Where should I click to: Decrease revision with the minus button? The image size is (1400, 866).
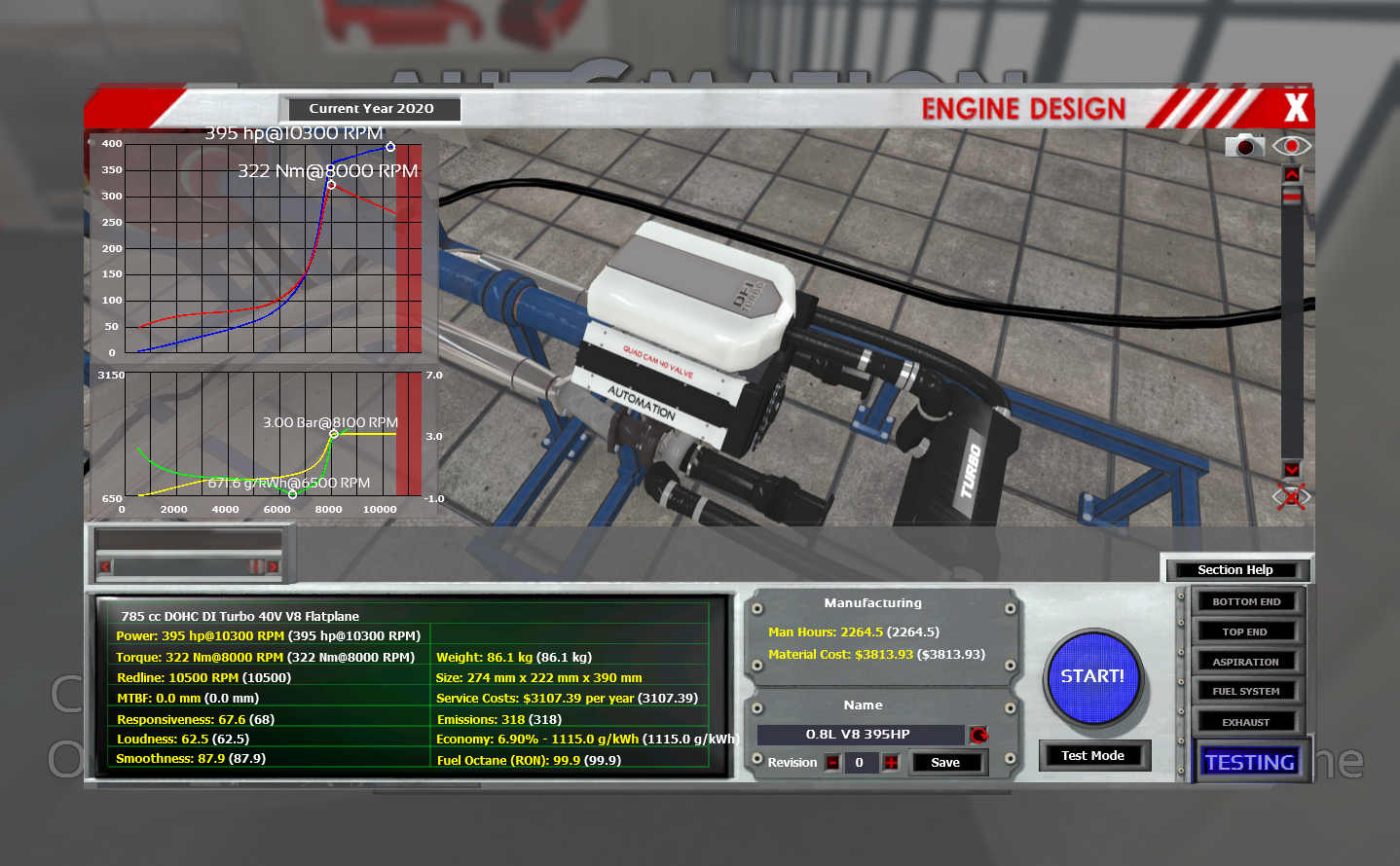832,763
